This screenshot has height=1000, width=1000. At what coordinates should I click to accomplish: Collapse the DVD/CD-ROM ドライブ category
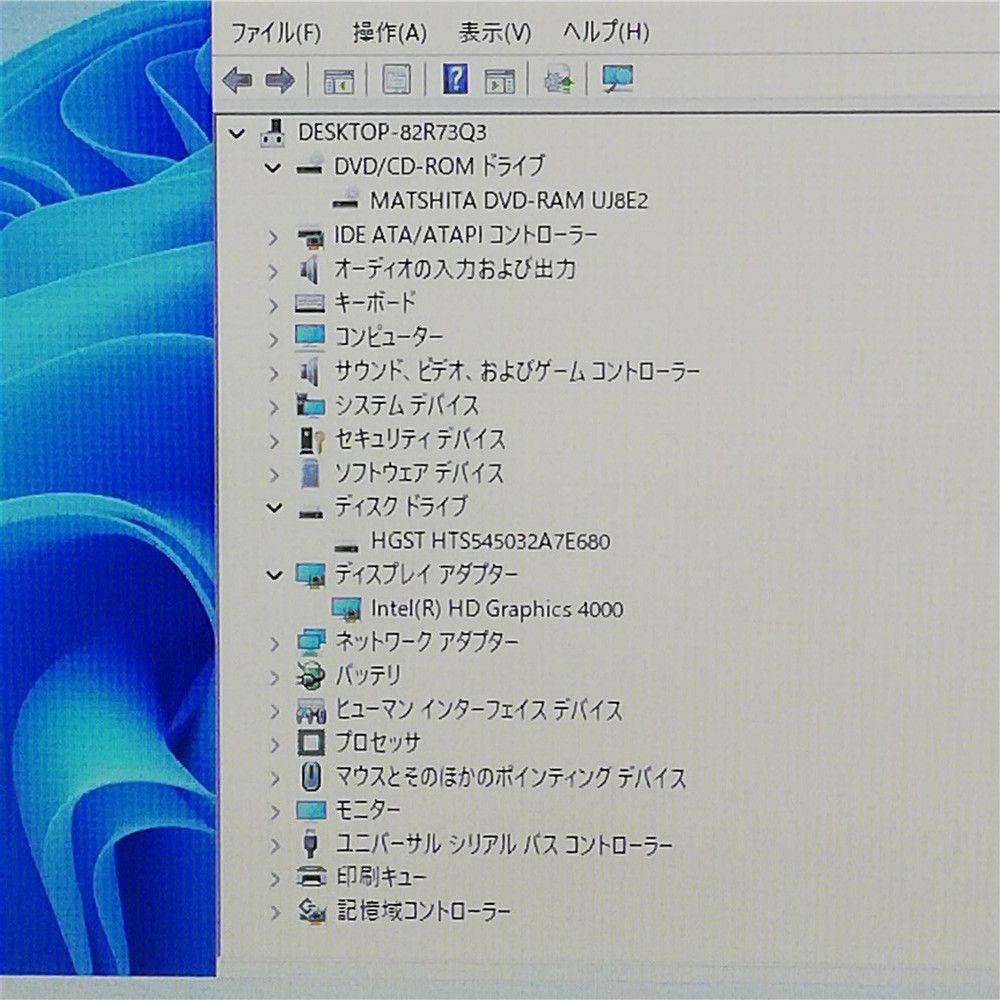273,168
